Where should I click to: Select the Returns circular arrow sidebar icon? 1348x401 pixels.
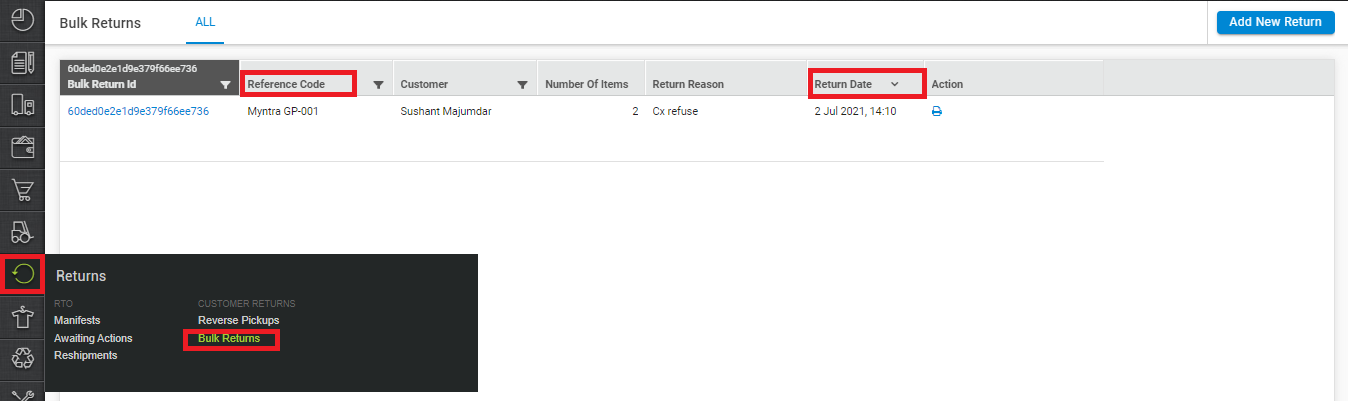coord(22,274)
